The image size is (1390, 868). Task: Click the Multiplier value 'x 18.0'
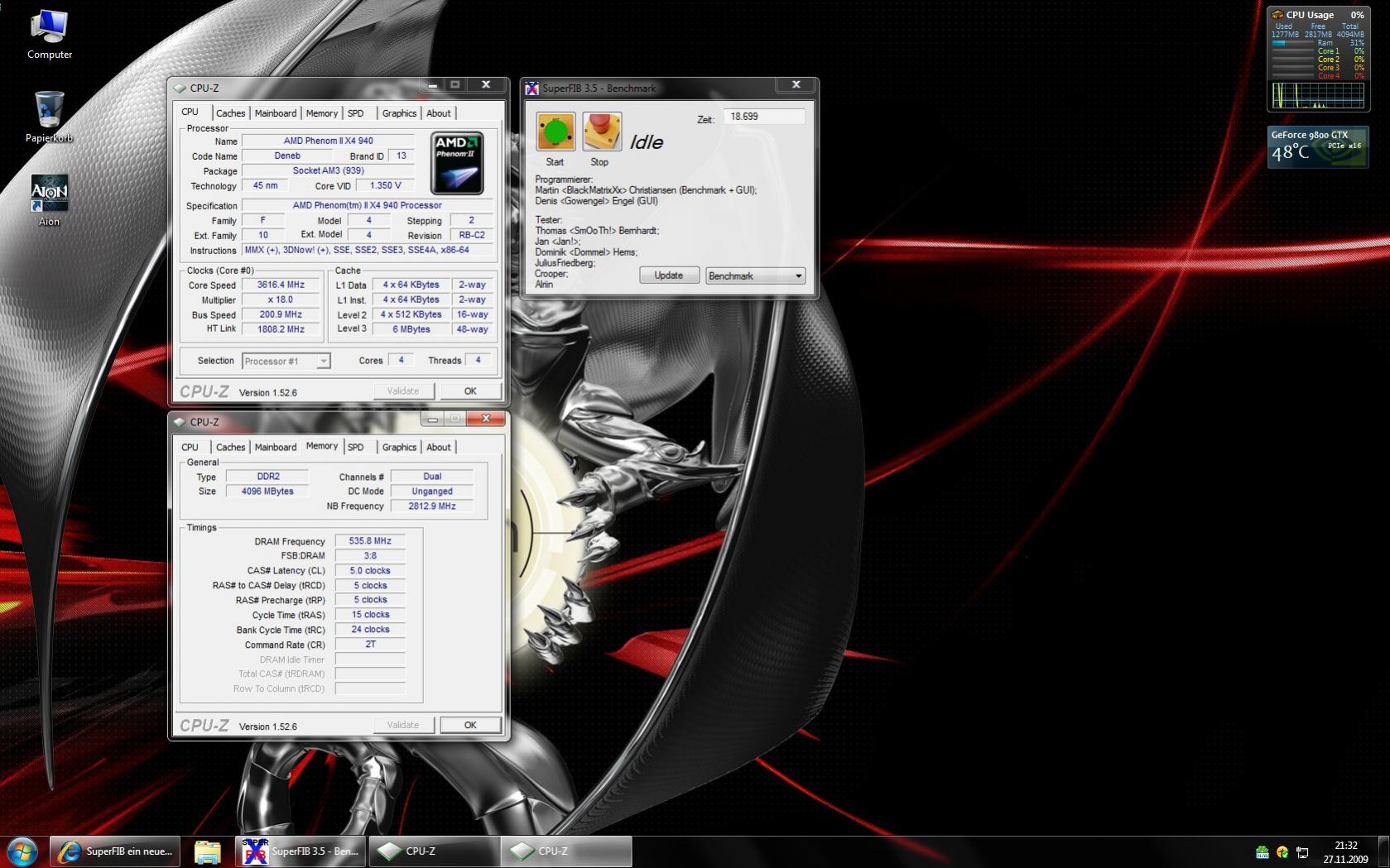[x=281, y=300]
